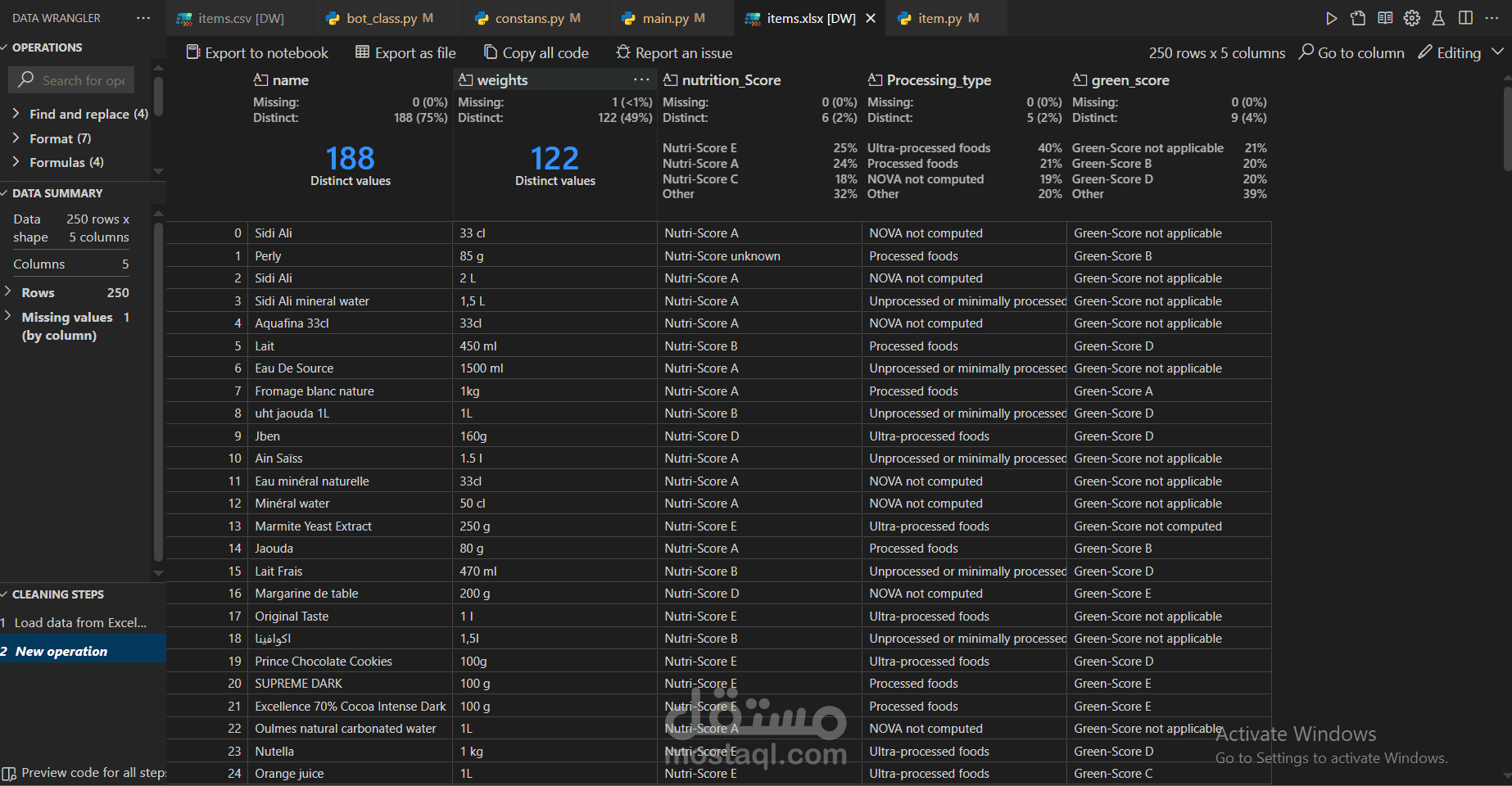Click the green_score column type icon
Screen dimensions: 1512x786
point(1080,79)
